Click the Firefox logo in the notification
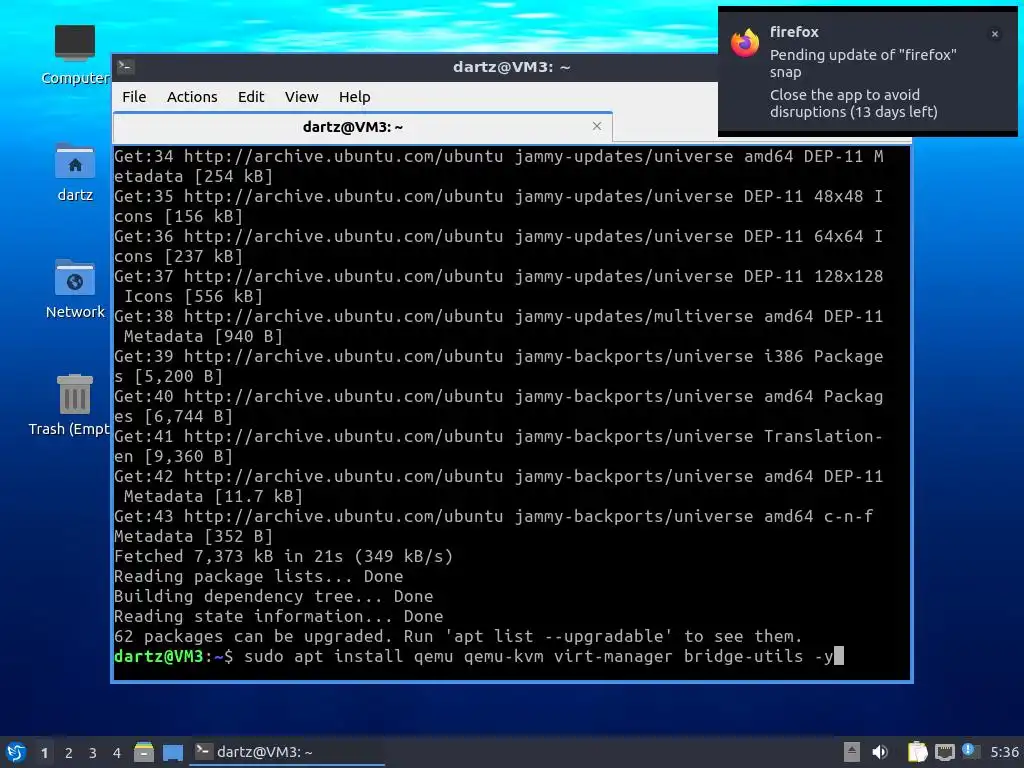The width and height of the screenshot is (1024, 768). point(745,43)
